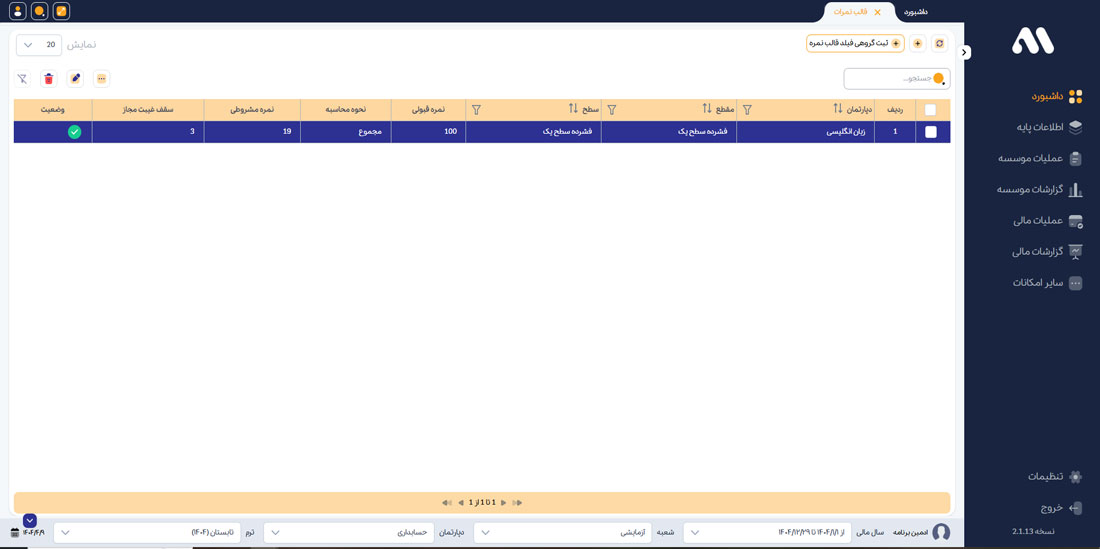Switch to the داشبورد tab
This screenshot has height=549, width=1100.
tap(915, 12)
